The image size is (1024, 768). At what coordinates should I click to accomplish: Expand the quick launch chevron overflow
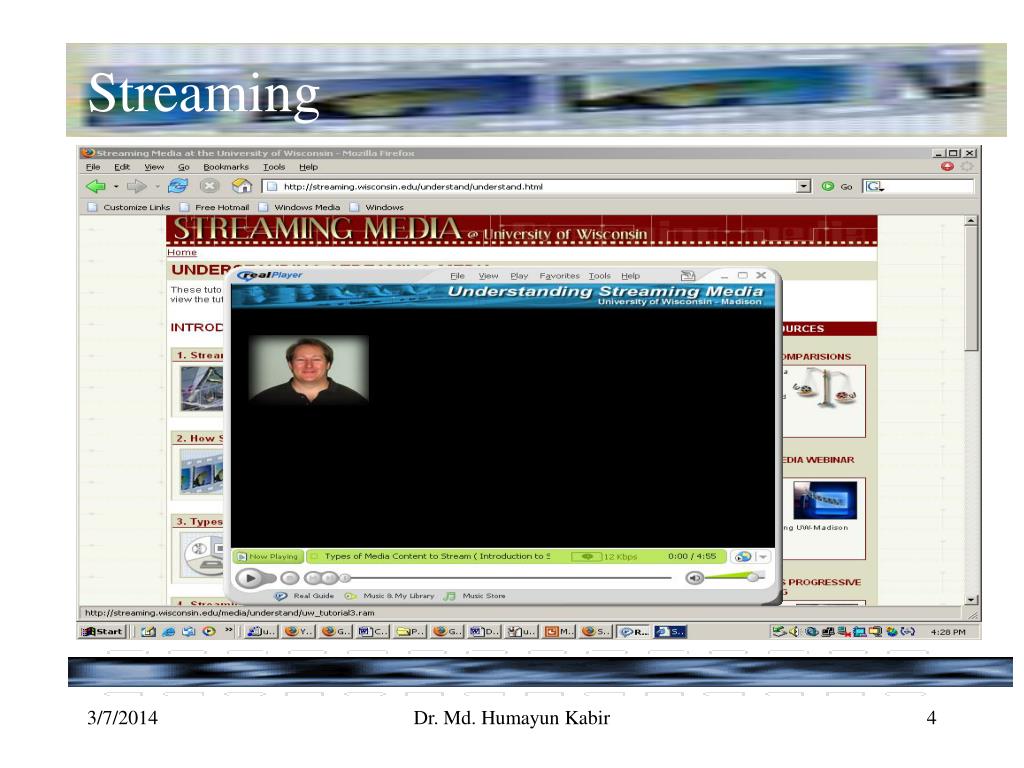point(229,631)
